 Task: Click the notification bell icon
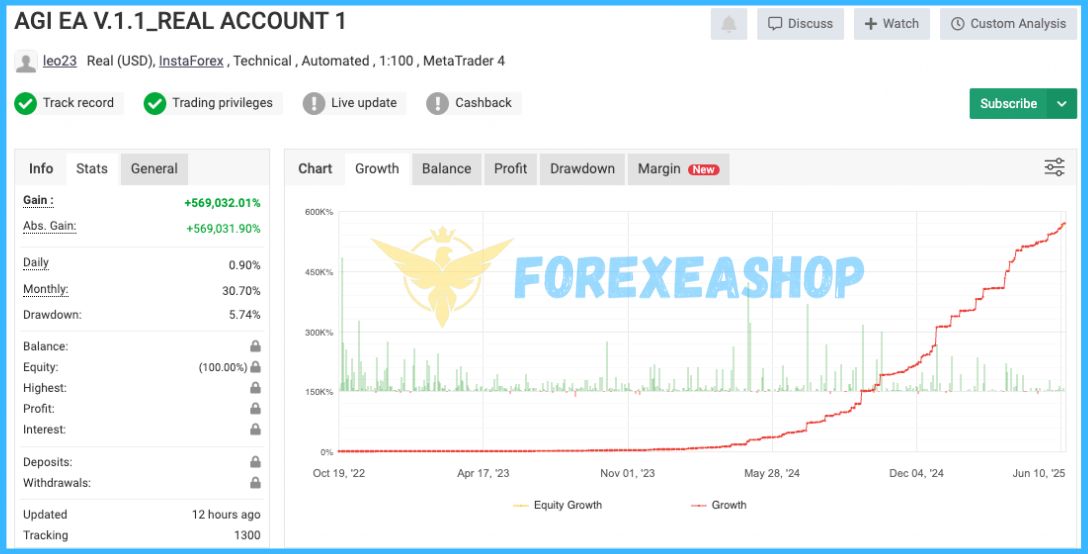coord(728,24)
